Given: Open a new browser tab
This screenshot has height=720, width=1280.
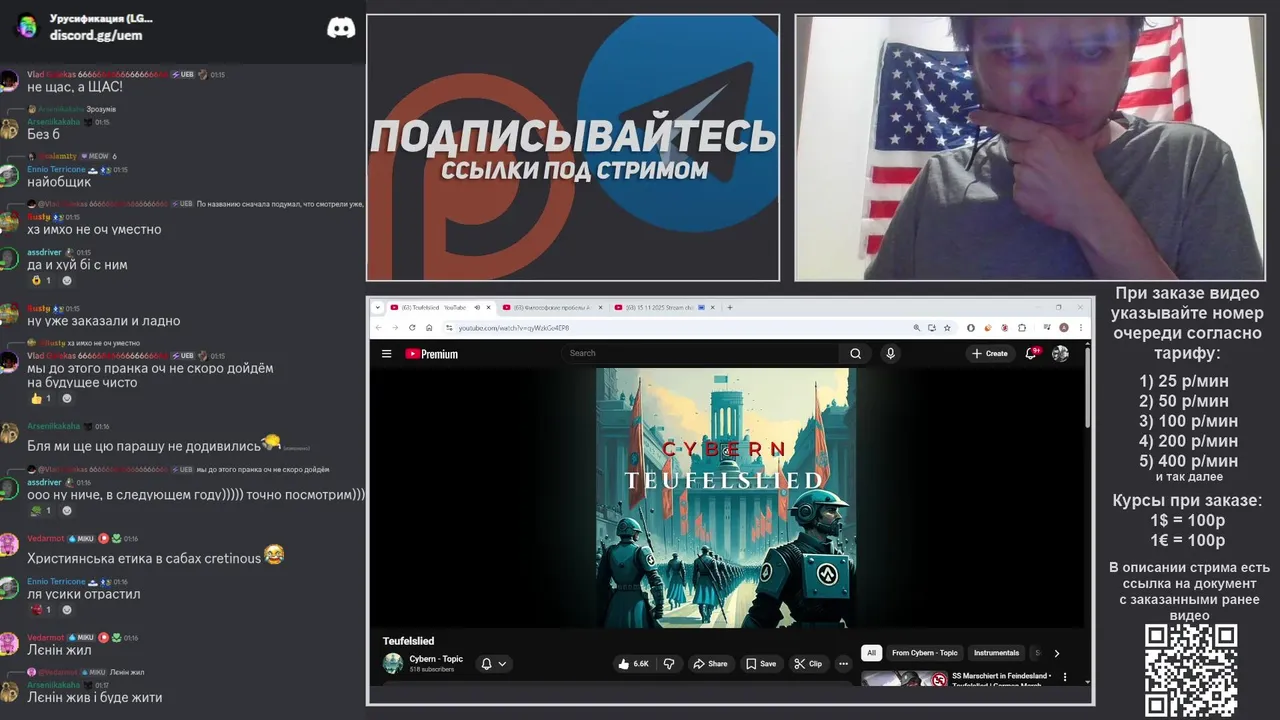Looking at the screenshot, I should 730,307.
